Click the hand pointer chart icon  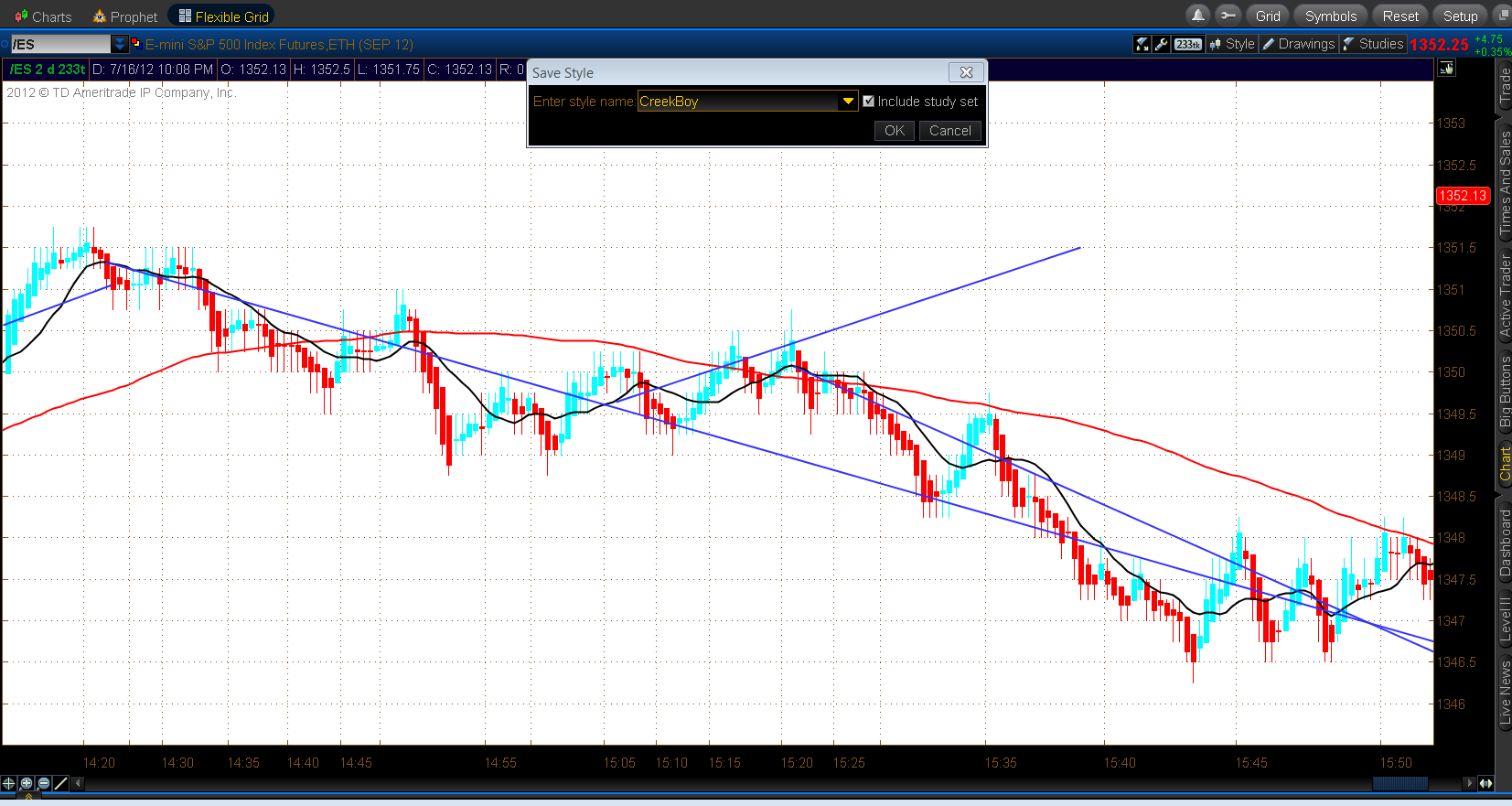coord(1447,68)
